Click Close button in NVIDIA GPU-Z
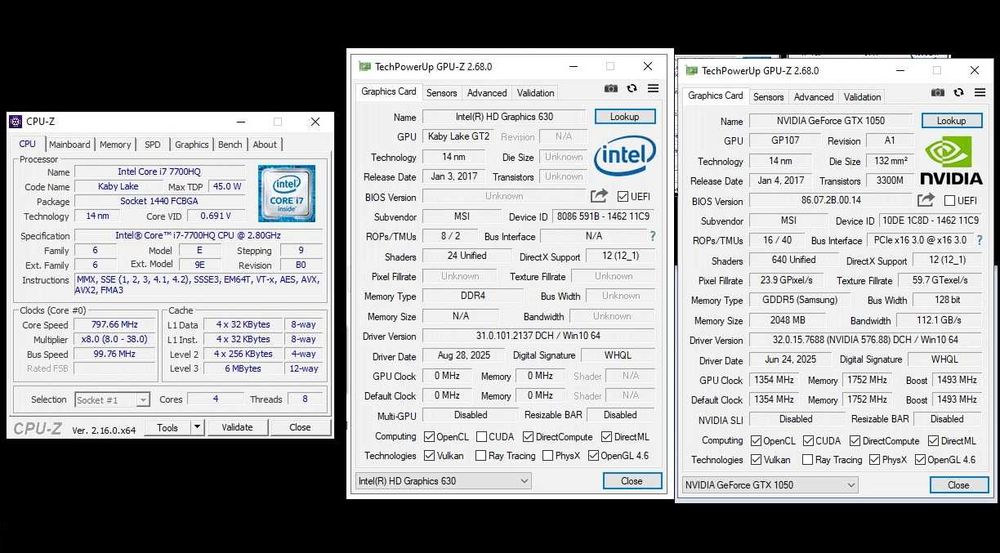 click(x=959, y=485)
